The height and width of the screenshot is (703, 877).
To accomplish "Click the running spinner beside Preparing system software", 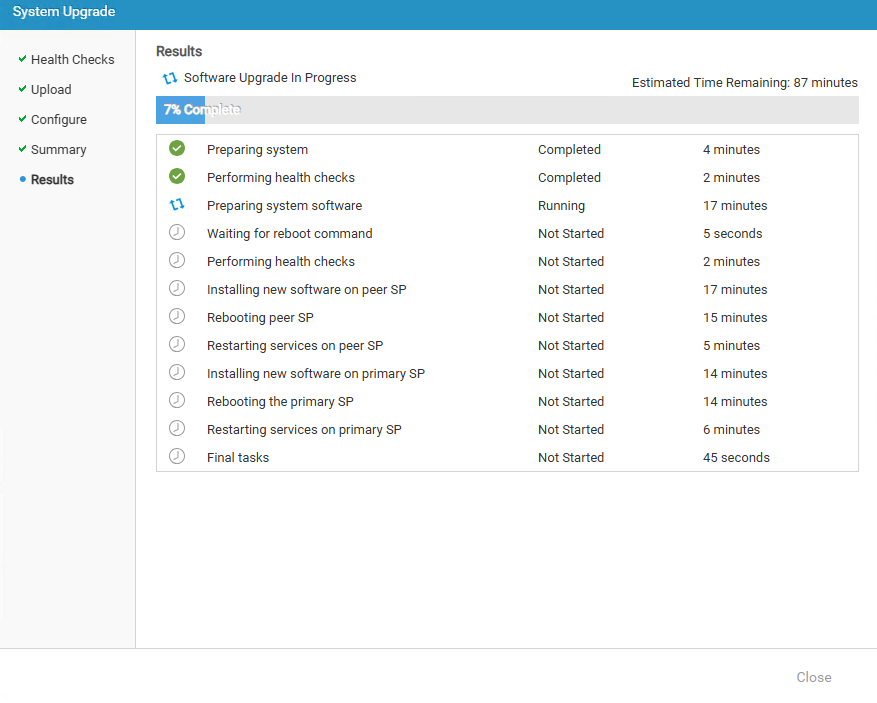I will pos(177,205).
